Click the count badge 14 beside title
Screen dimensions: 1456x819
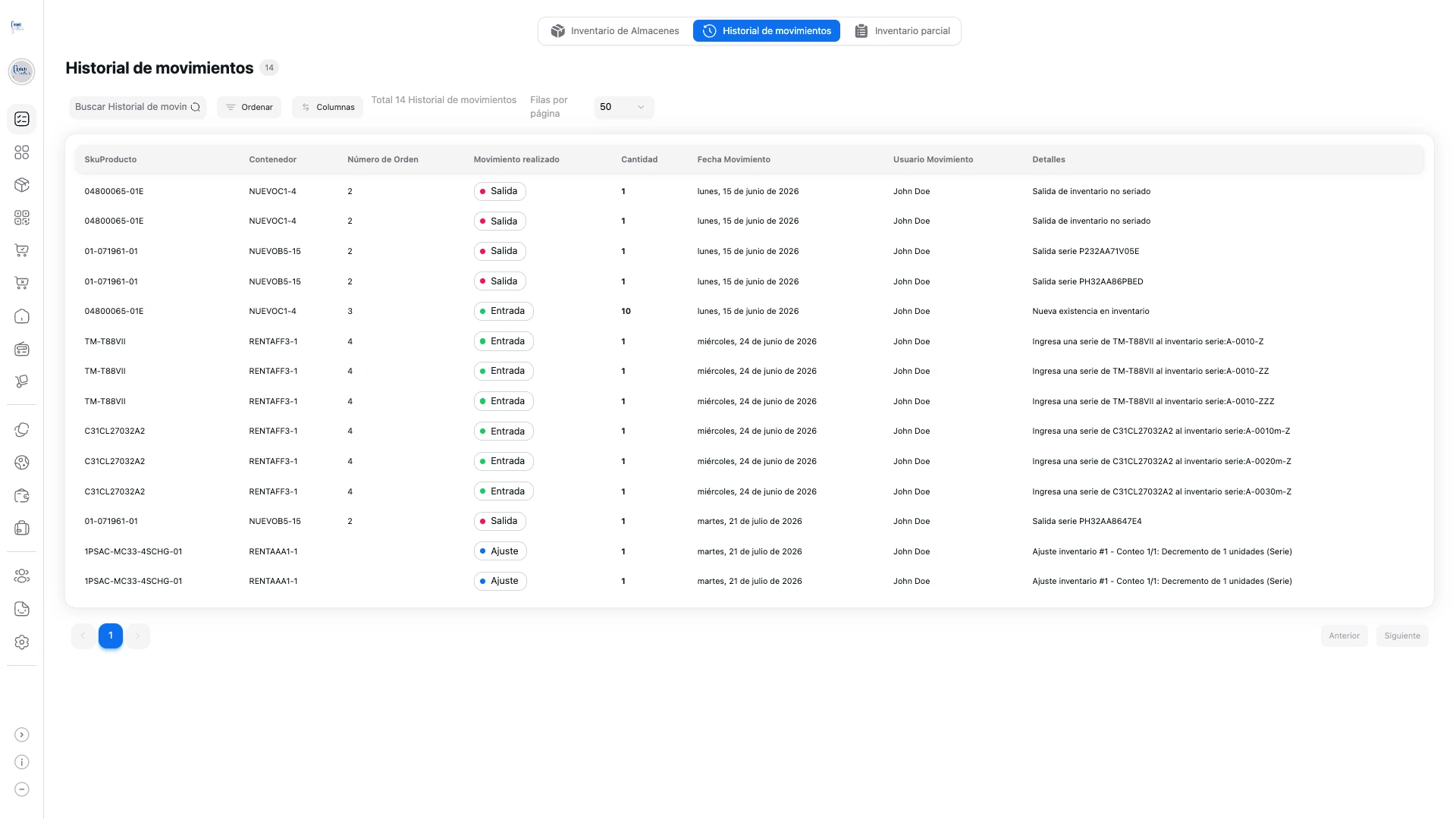[269, 67]
